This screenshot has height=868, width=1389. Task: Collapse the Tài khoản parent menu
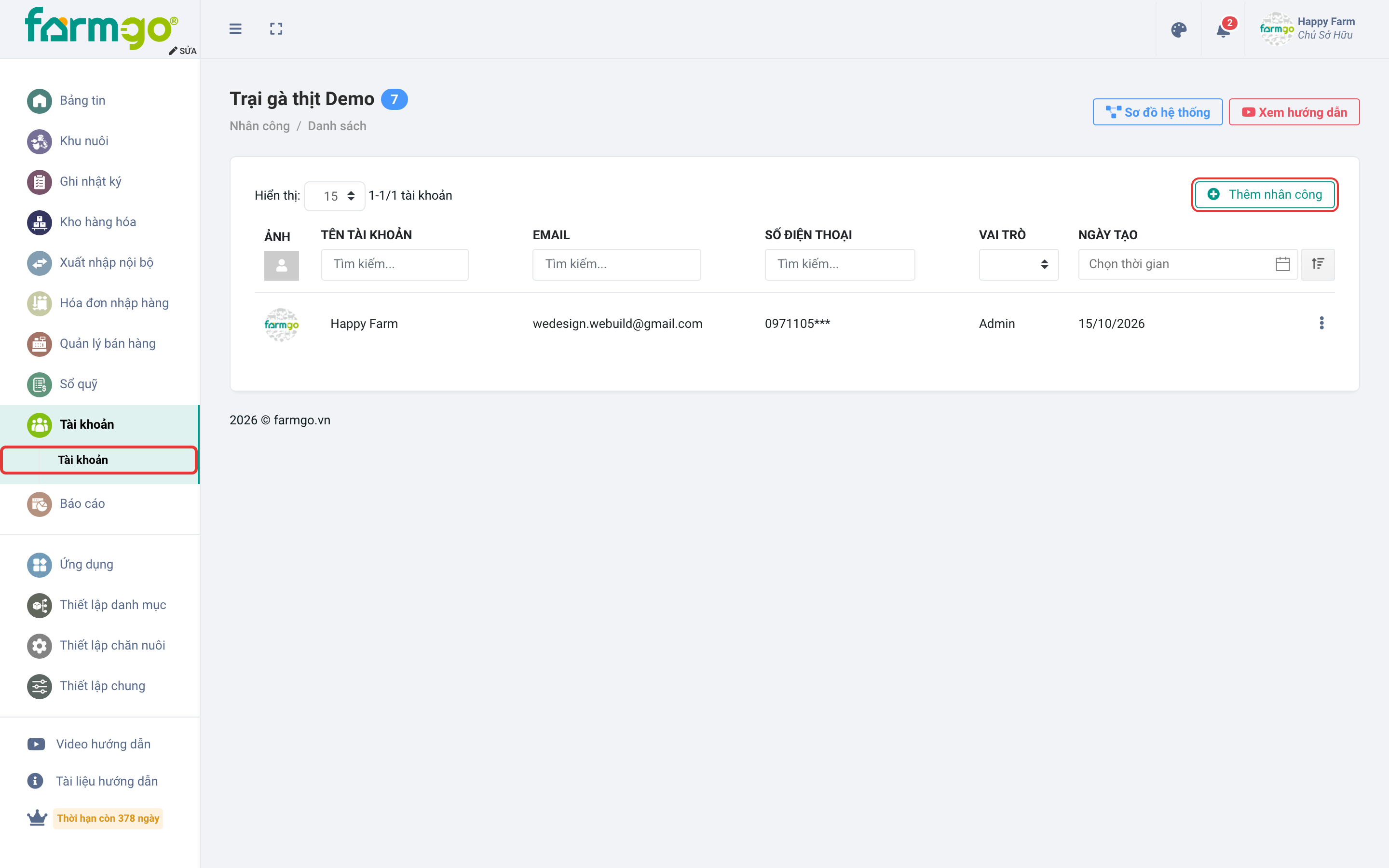point(99,425)
